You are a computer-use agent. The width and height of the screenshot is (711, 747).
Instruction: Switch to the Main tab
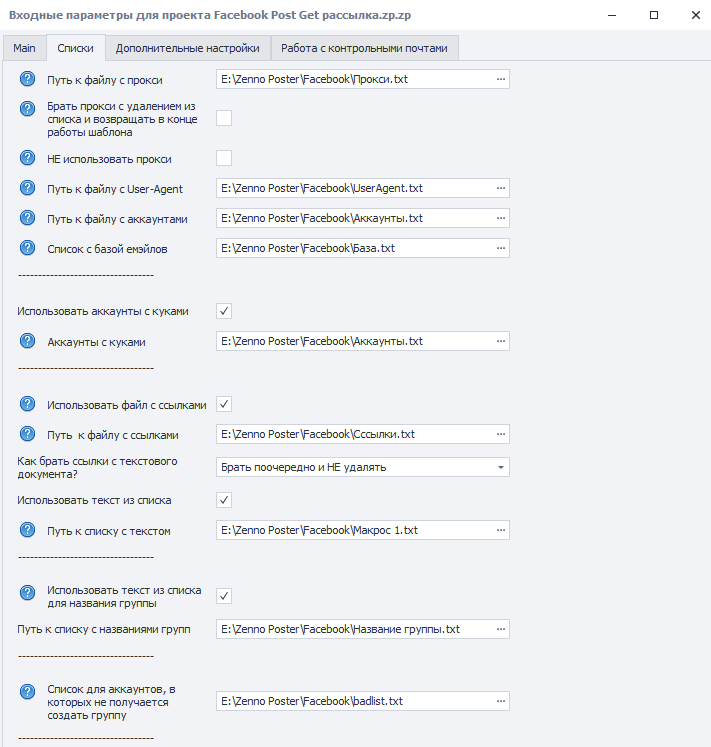24,48
